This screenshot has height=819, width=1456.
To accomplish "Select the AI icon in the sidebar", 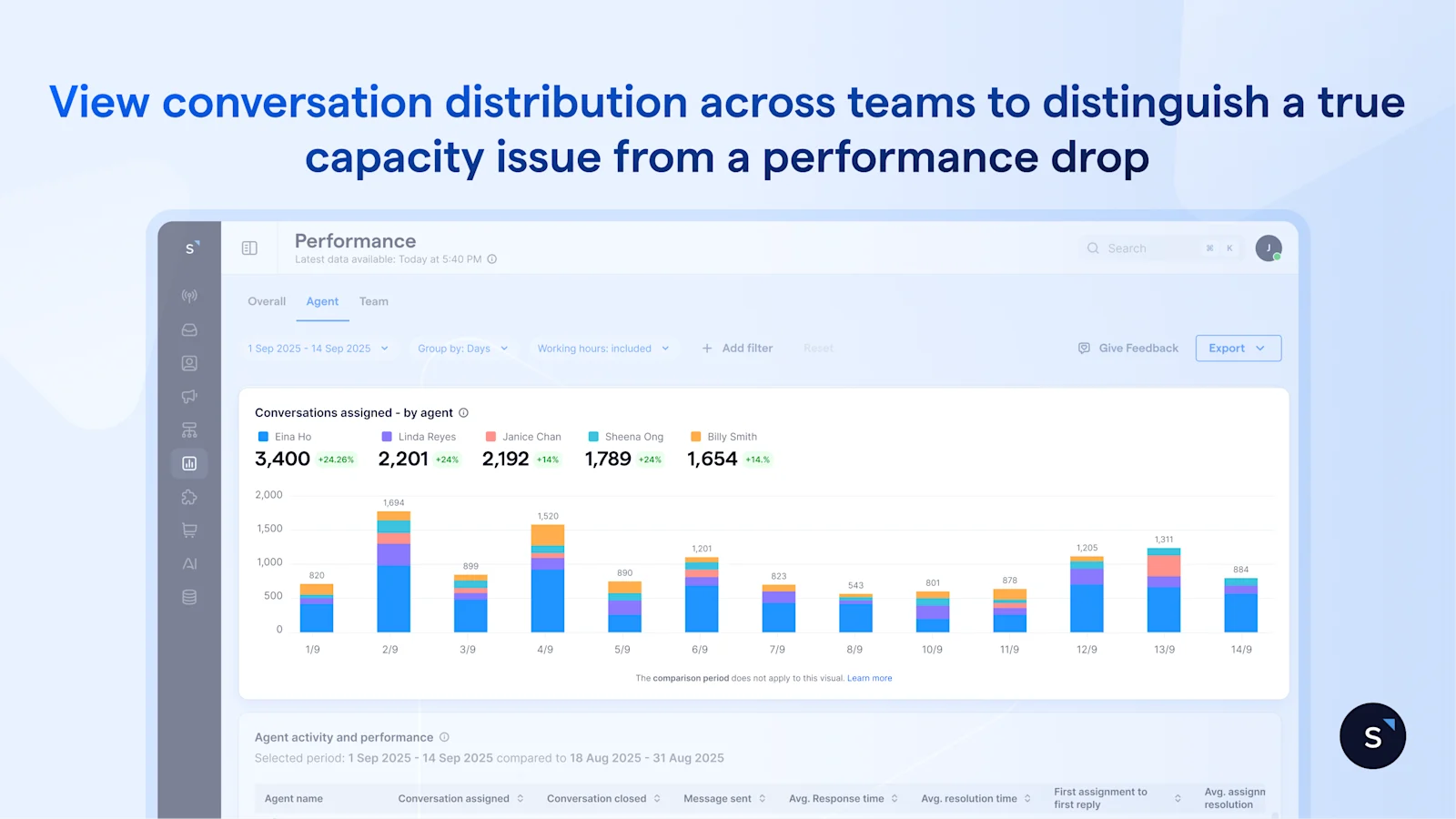I will point(189,562).
